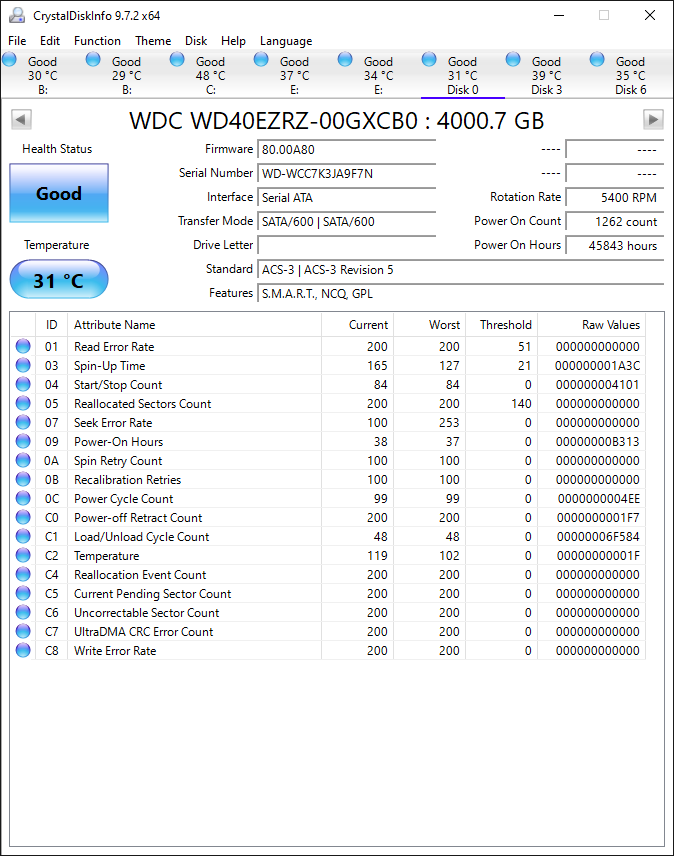The image size is (674, 856).
Task: Click the Raw Values column header
Action: coord(610,325)
